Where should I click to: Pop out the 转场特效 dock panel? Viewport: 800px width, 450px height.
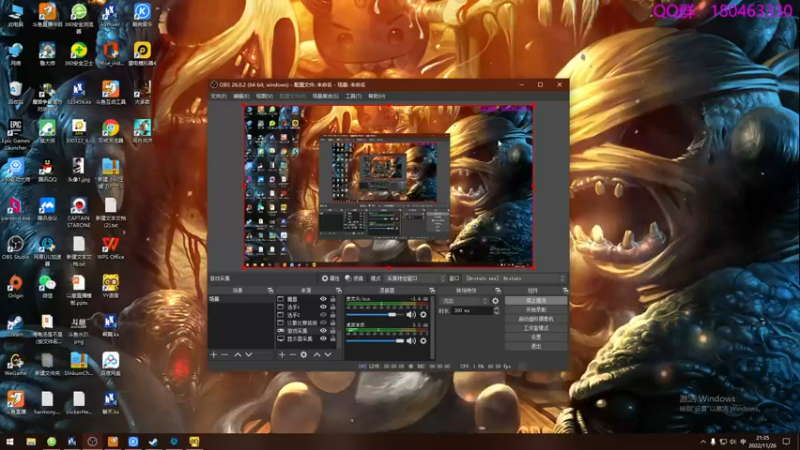tap(498, 290)
